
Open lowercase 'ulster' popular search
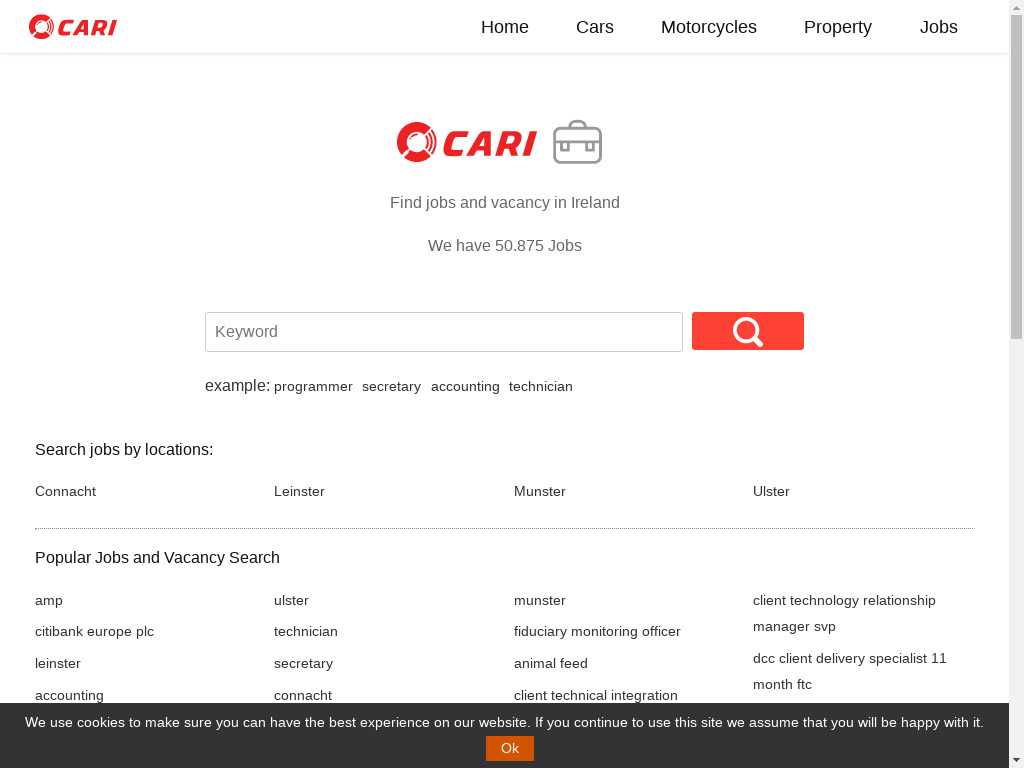click(291, 600)
